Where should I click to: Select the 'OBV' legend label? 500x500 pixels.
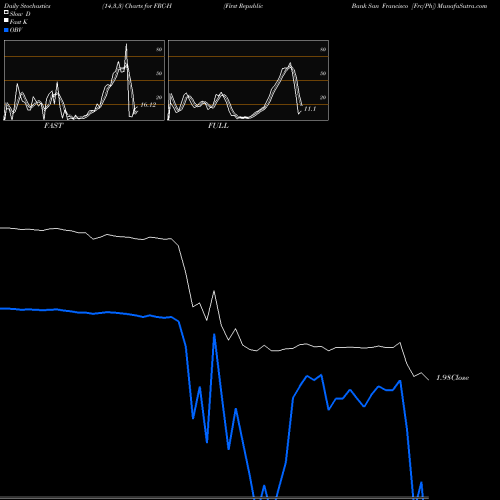click(16, 30)
